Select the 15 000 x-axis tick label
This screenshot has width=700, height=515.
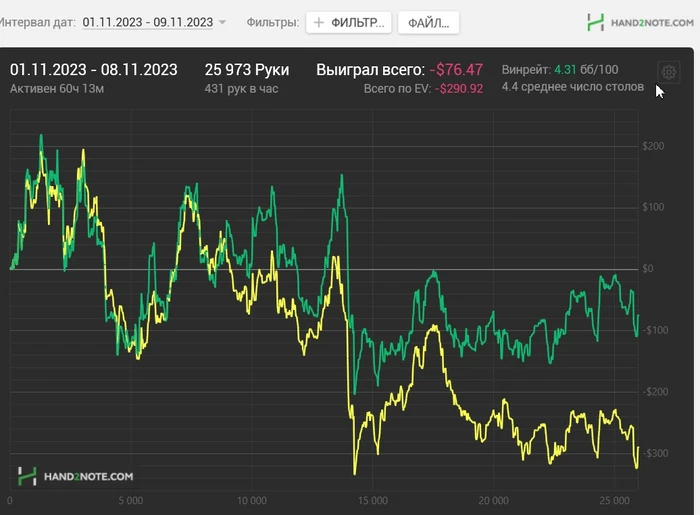pyautogui.click(x=373, y=501)
